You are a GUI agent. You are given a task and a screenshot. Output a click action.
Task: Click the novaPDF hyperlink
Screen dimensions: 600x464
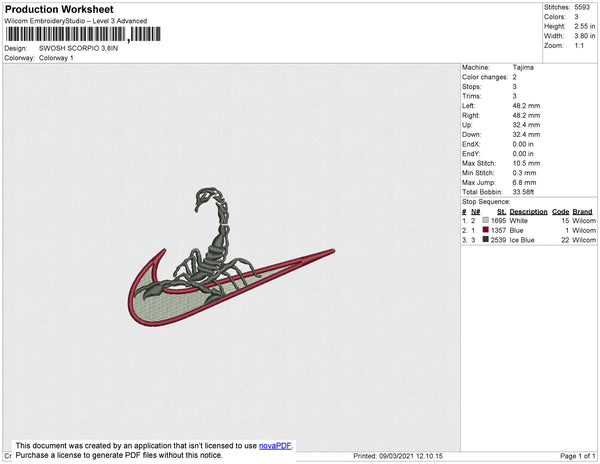pos(275,446)
